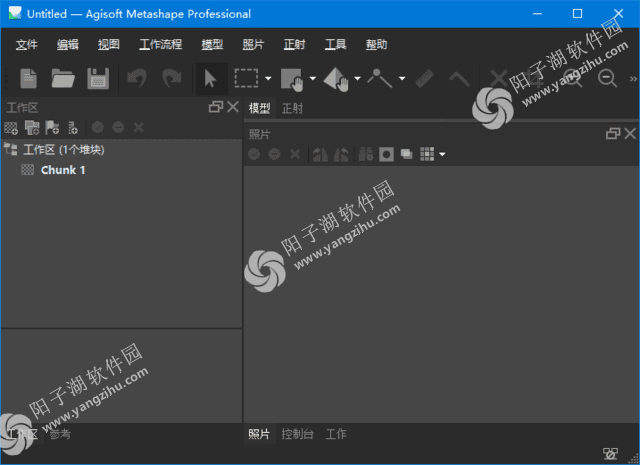
Task: Click the Redo arrow icon
Action: pyautogui.click(x=172, y=78)
